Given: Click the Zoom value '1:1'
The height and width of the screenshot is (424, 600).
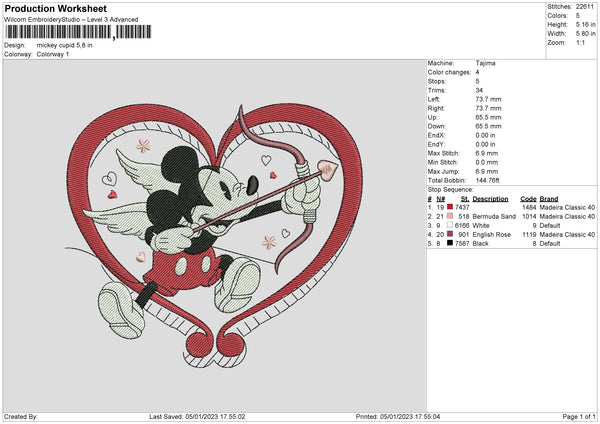Looking at the screenshot, I should (580, 42).
